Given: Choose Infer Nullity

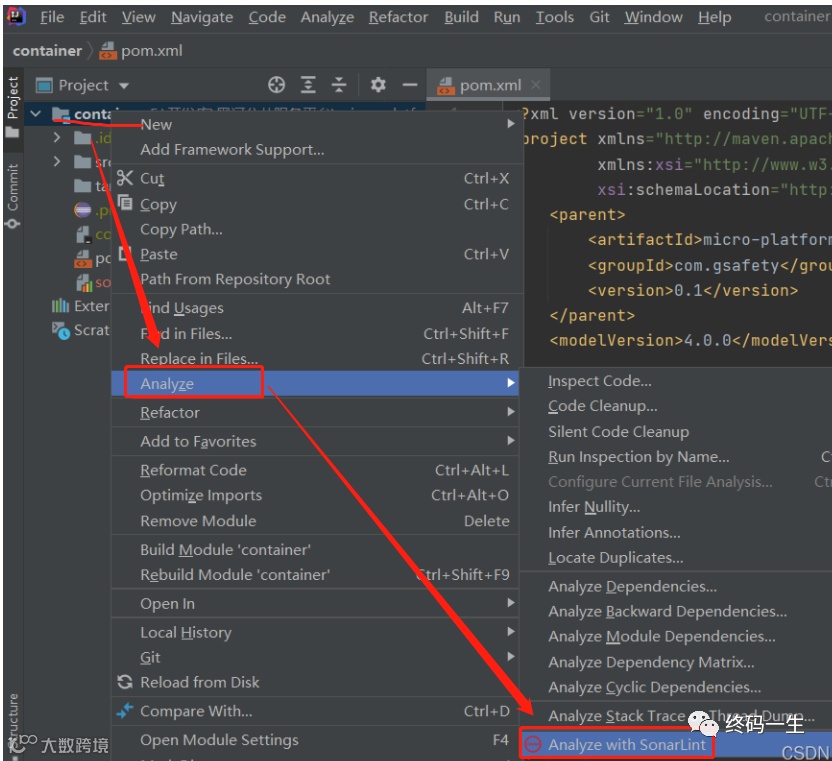Looking at the screenshot, I should [675, 507].
